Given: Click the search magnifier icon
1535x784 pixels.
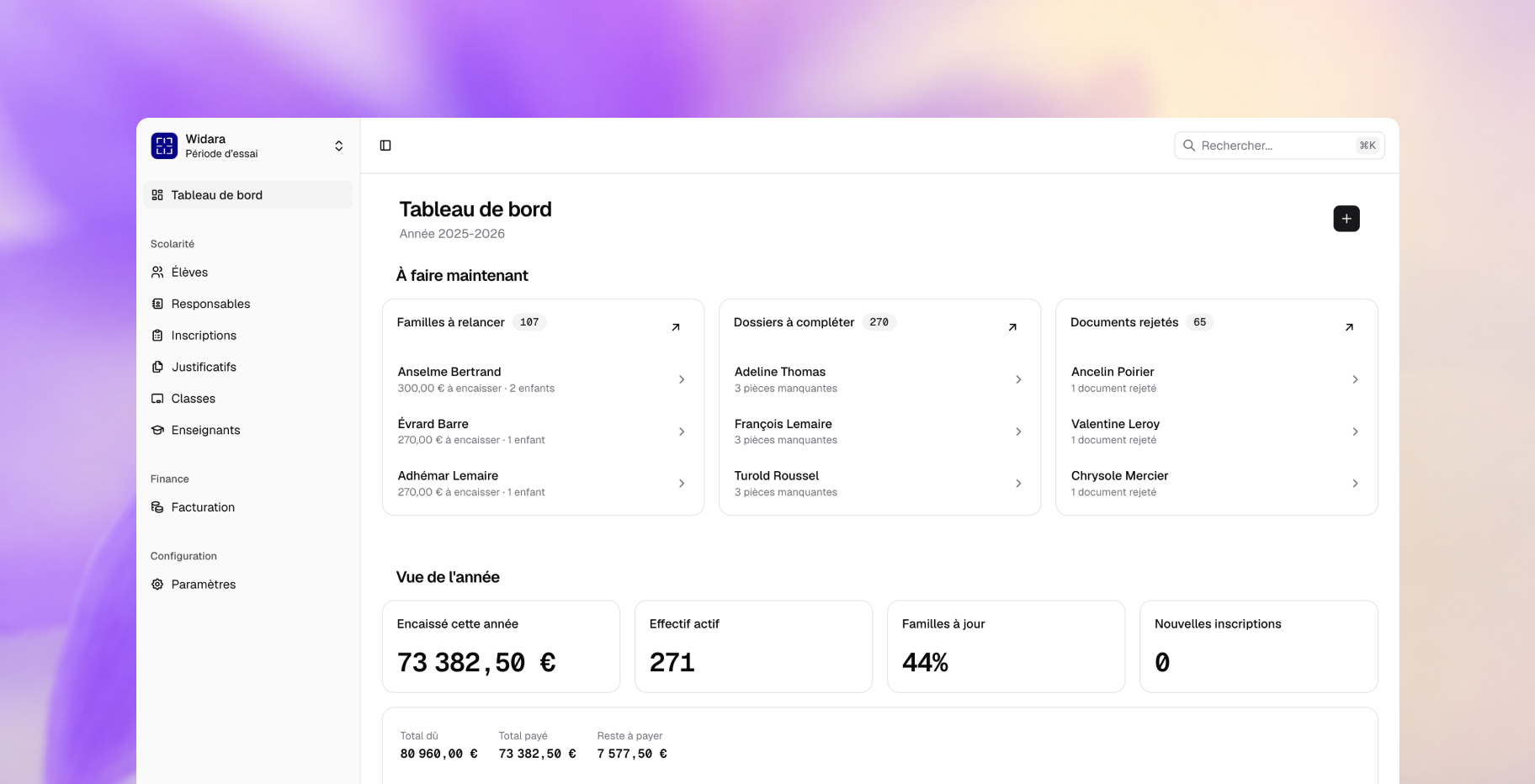Looking at the screenshot, I should pos(1189,146).
